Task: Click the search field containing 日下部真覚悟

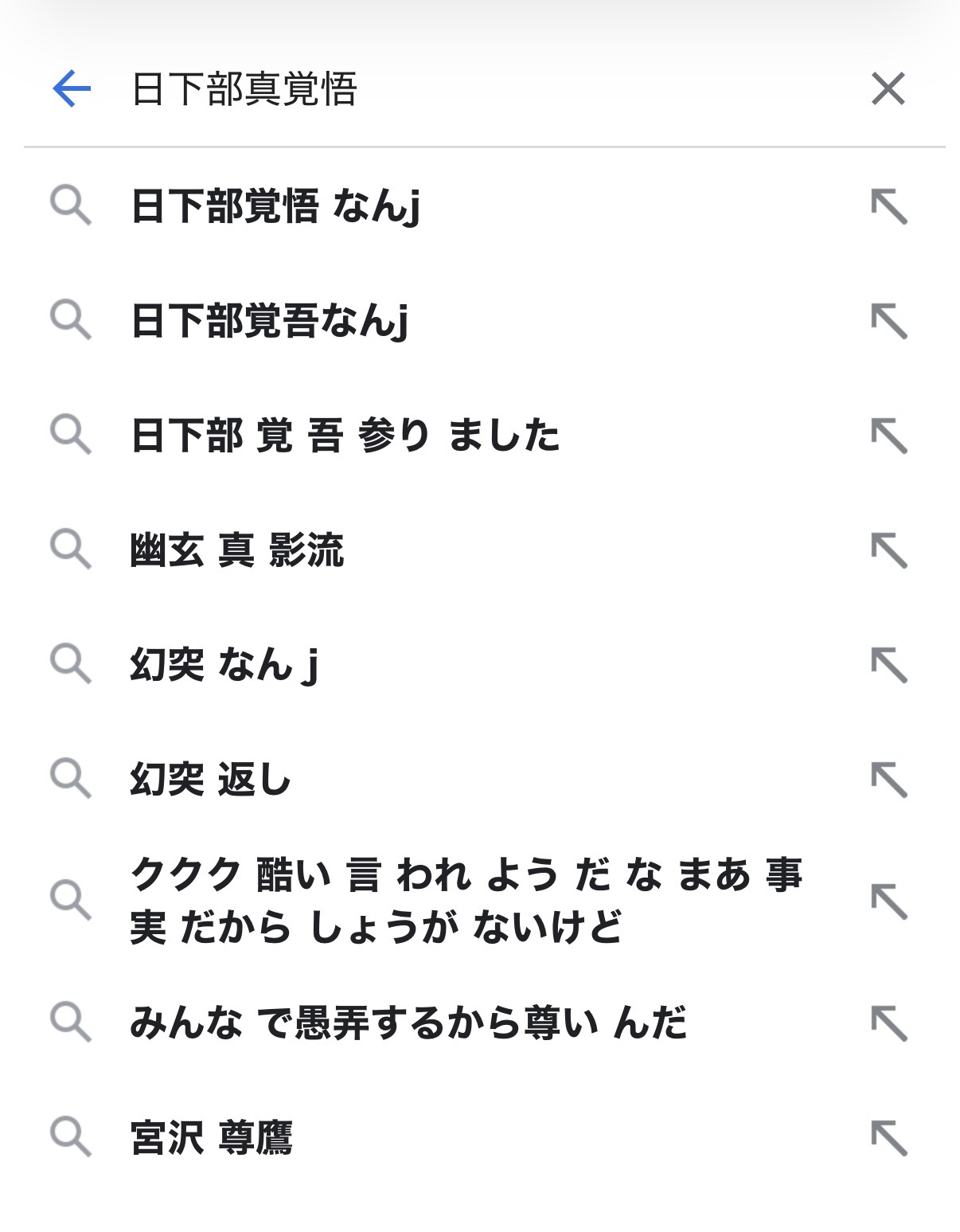Action: 478,88
